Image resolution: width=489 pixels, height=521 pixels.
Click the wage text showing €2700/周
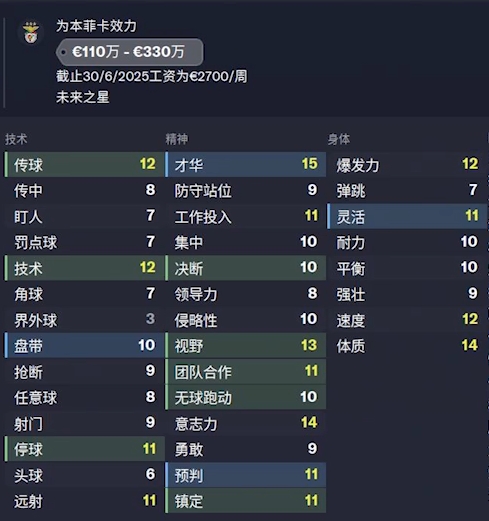pyautogui.click(x=152, y=76)
